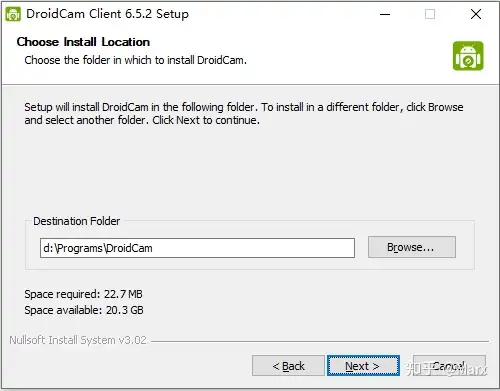The image size is (500, 391).
Task: Click the "Space required: 22.7 MB" text
Action: (83, 294)
